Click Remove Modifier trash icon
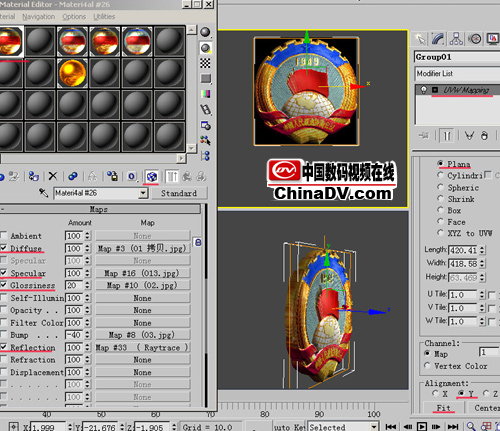Screen dimensions: 500x431 [484, 136]
